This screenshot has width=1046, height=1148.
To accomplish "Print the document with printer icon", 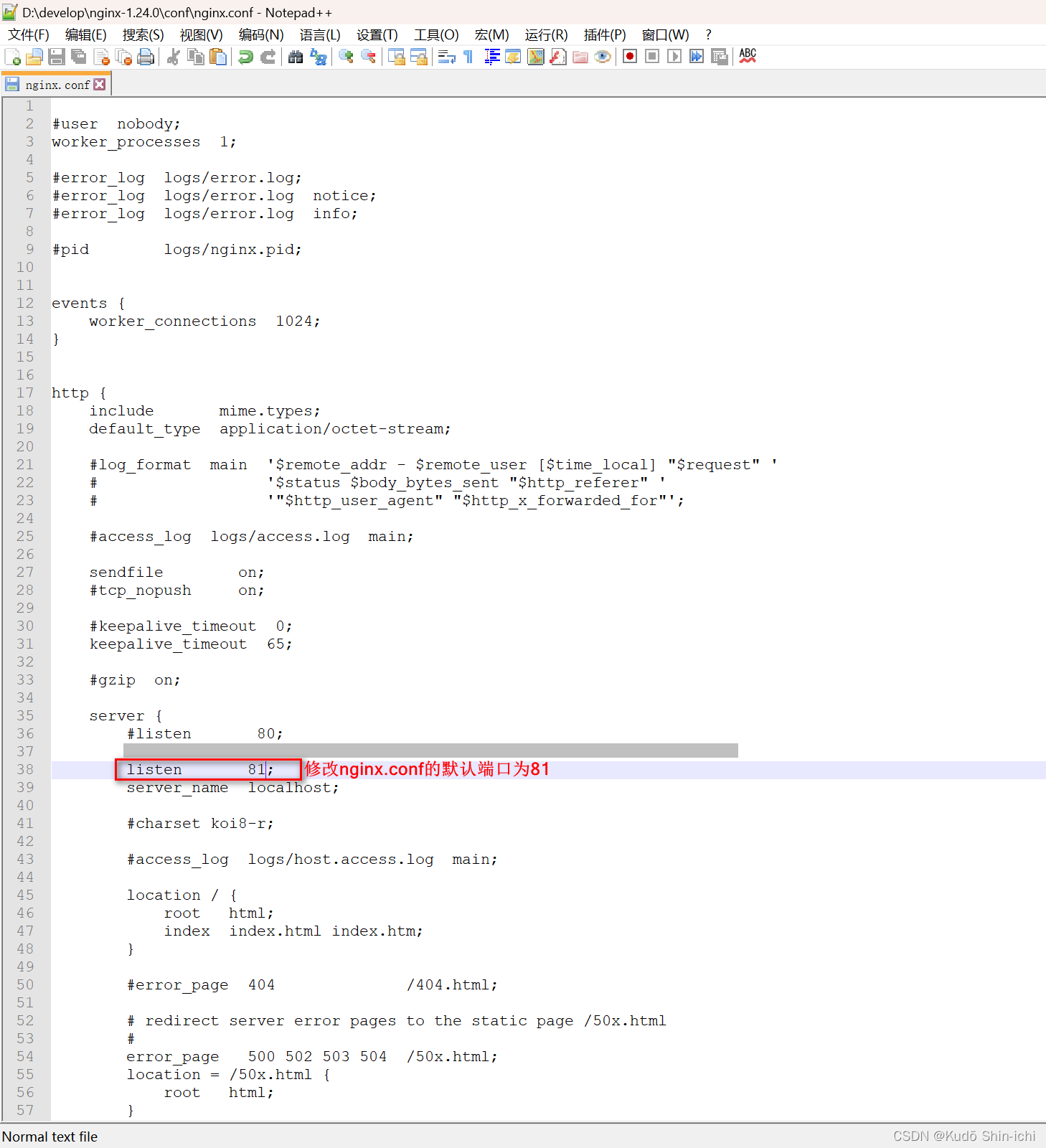I will [x=146, y=57].
